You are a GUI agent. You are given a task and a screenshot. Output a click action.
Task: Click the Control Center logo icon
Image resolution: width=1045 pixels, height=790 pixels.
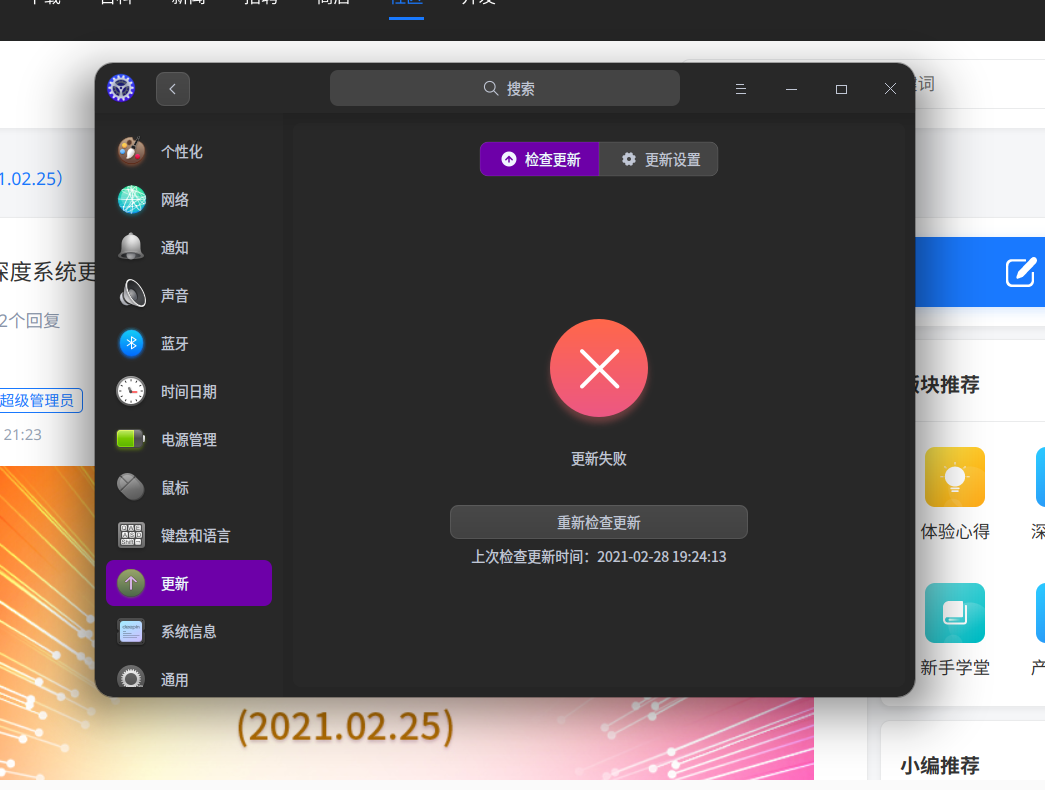coord(121,88)
